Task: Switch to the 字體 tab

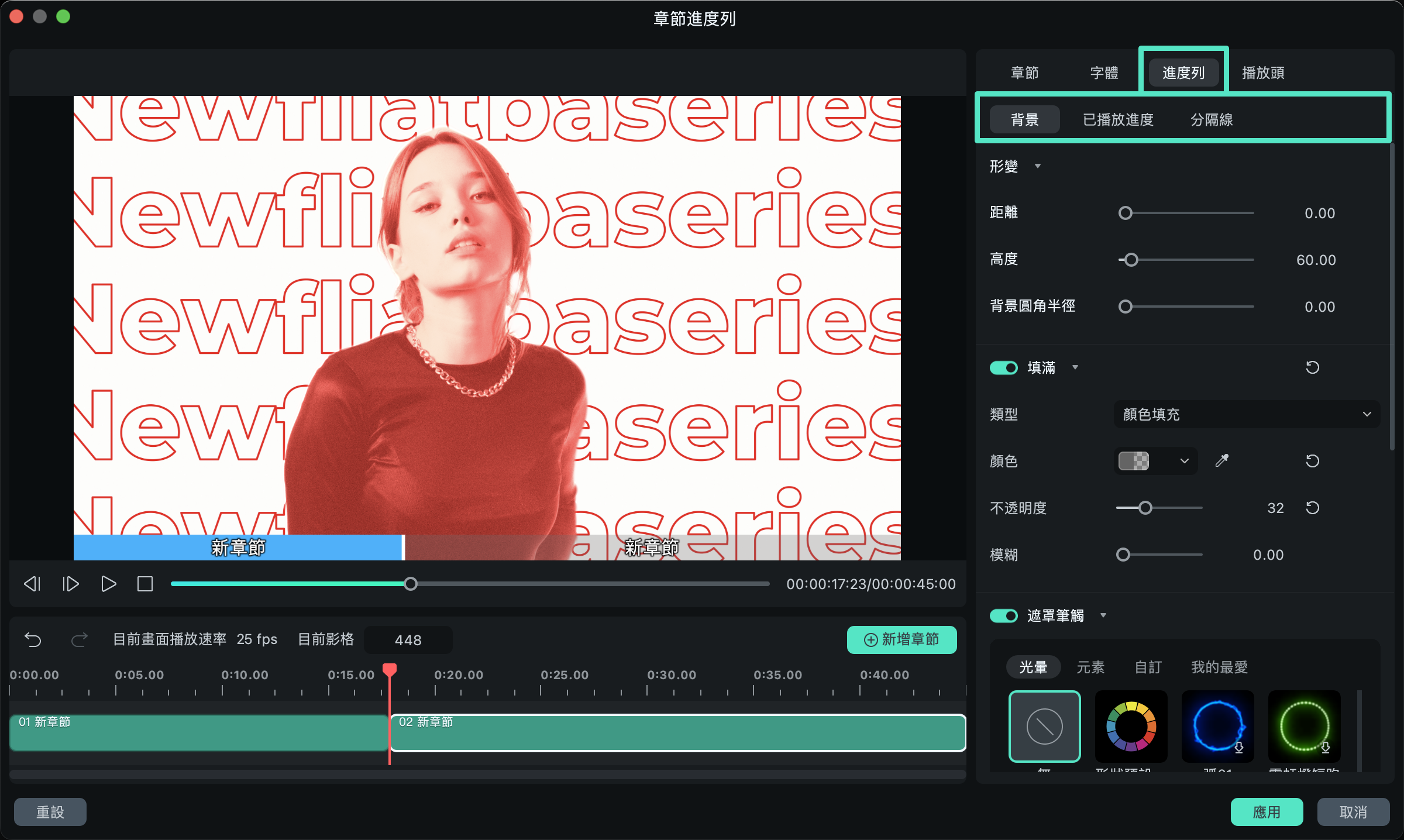Action: [x=1104, y=73]
